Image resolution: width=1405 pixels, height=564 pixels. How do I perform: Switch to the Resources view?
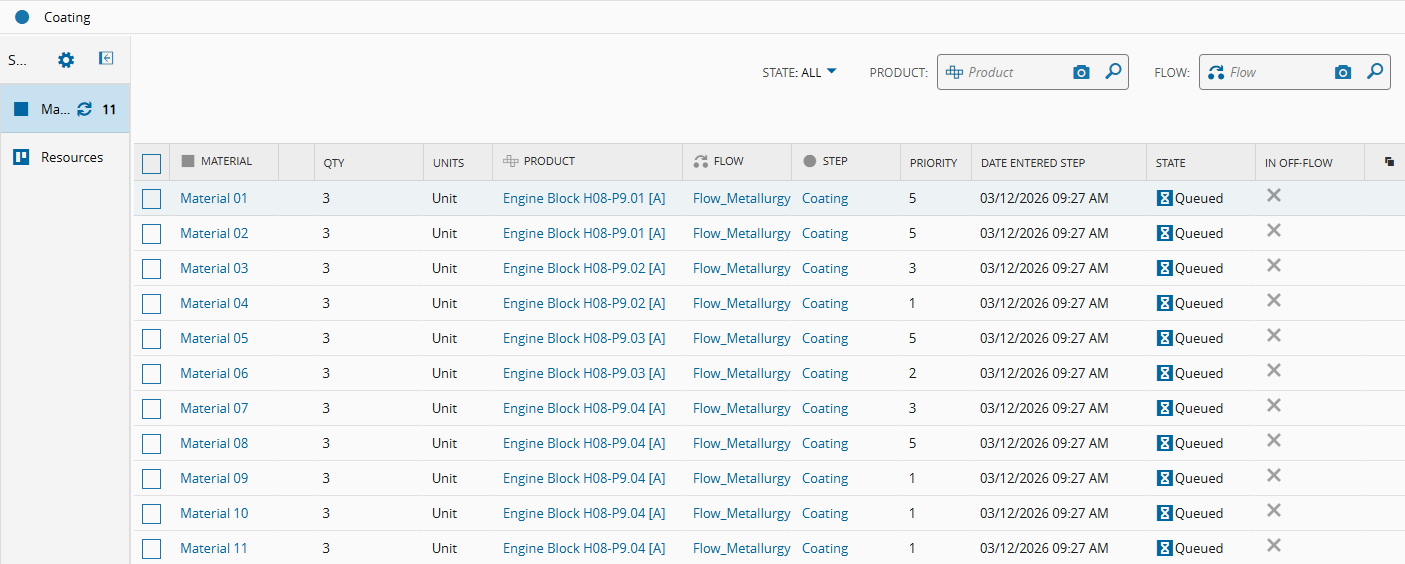[x=71, y=157]
